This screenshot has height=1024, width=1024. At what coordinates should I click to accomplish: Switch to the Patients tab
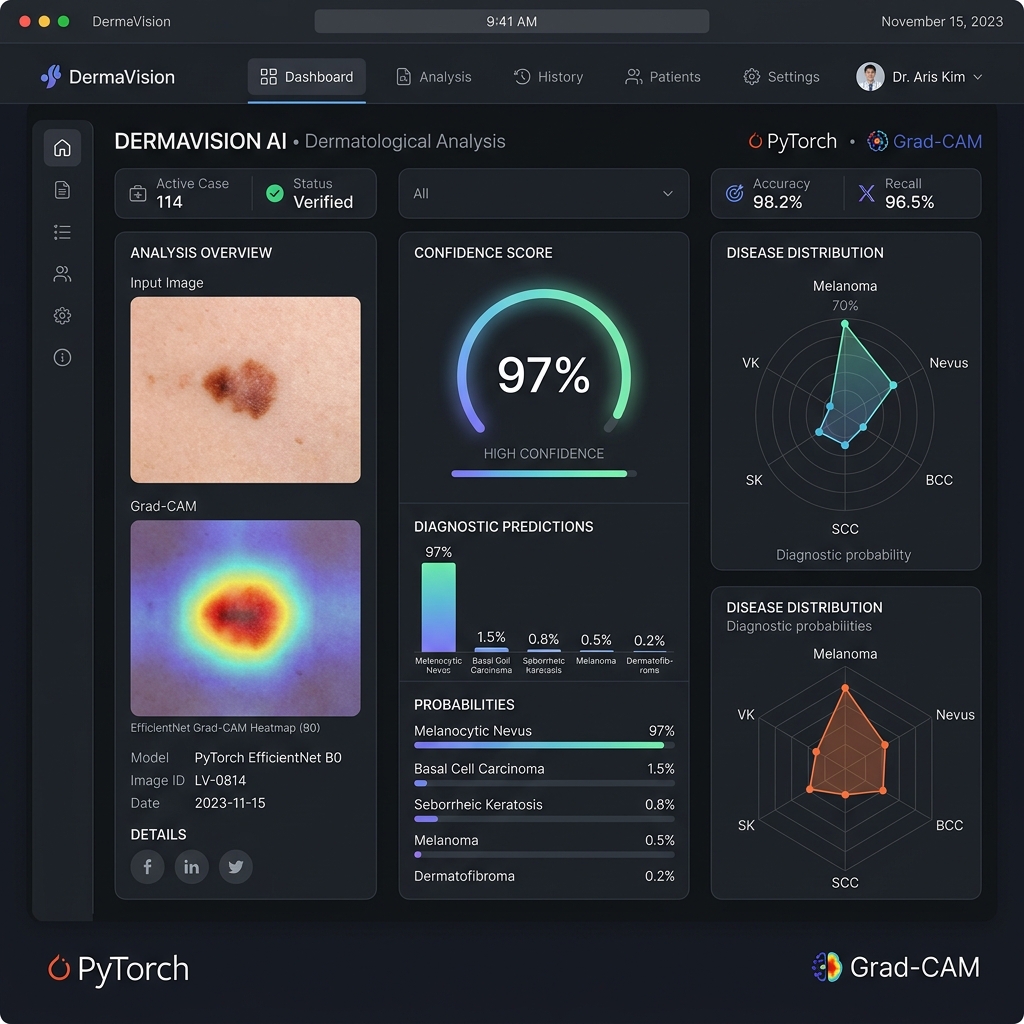(x=662, y=77)
